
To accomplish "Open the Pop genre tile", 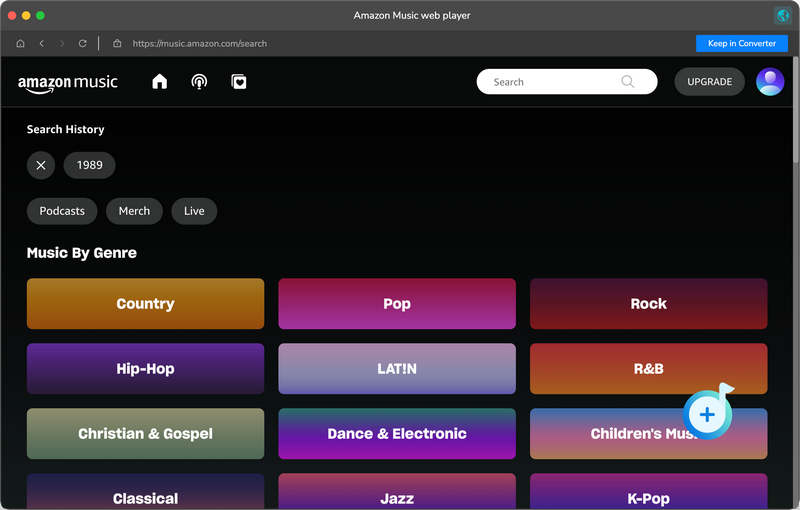I will [397, 303].
